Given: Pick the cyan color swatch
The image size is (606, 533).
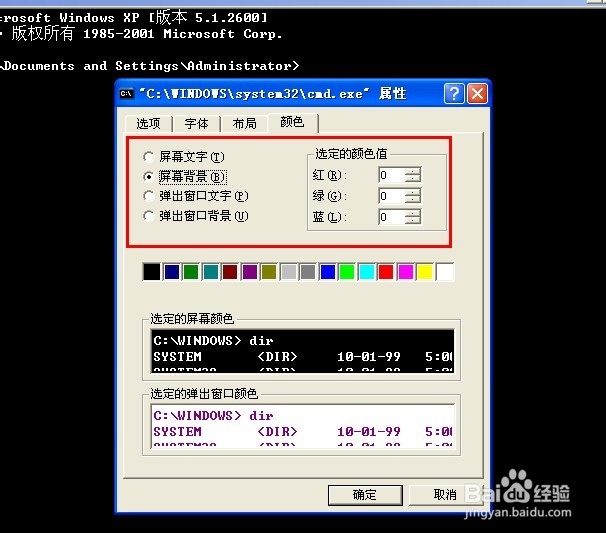Looking at the screenshot, I should 367,272.
